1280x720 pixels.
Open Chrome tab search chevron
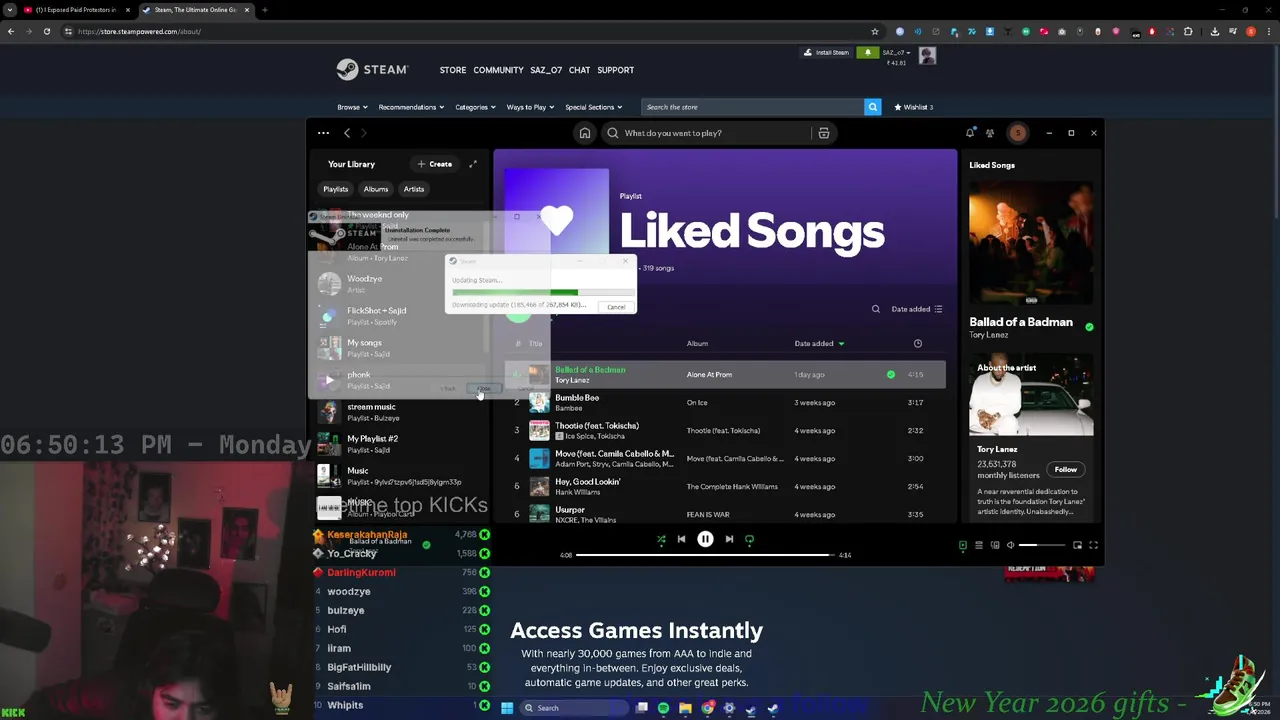[x=10, y=10]
